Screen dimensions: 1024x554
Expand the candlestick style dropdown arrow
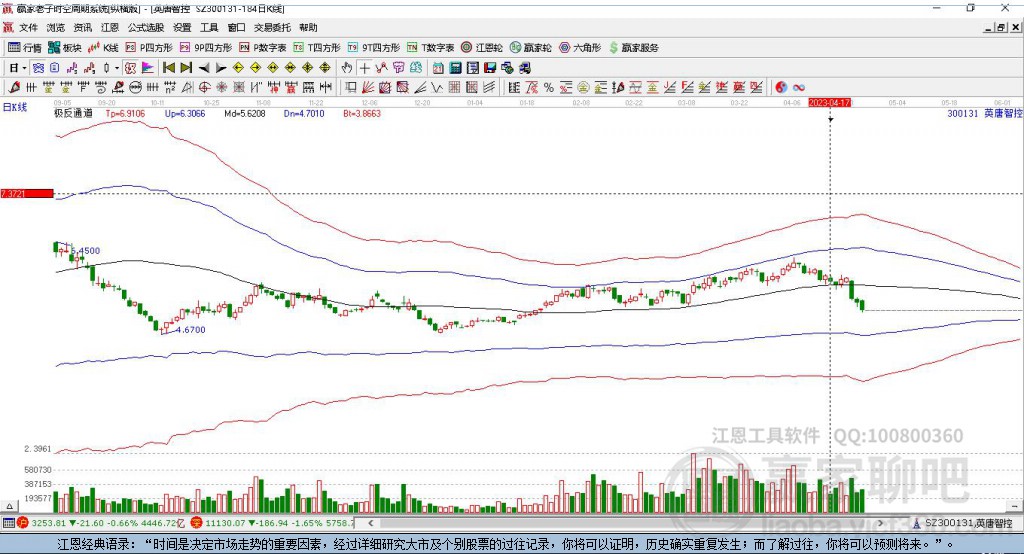(x=117, y=67)
